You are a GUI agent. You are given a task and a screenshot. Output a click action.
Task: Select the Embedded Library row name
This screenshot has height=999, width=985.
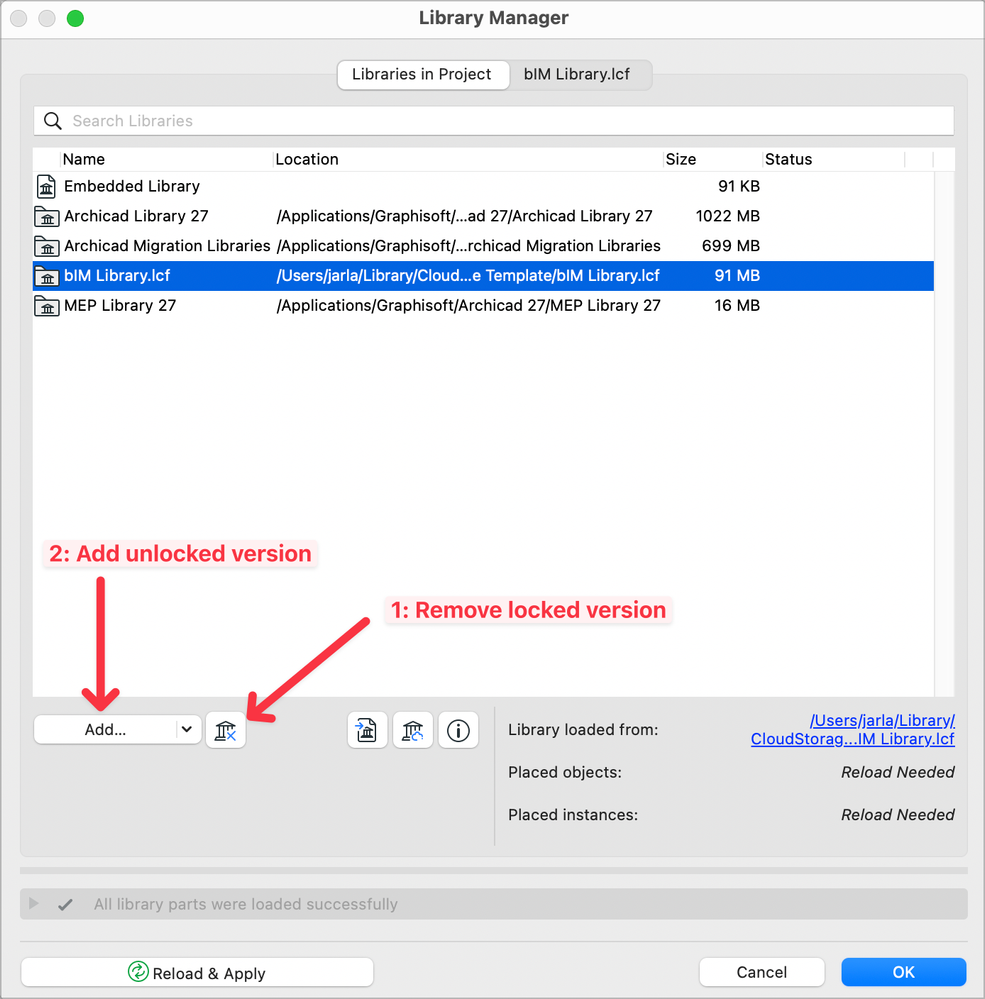click(x=132, y=187)
